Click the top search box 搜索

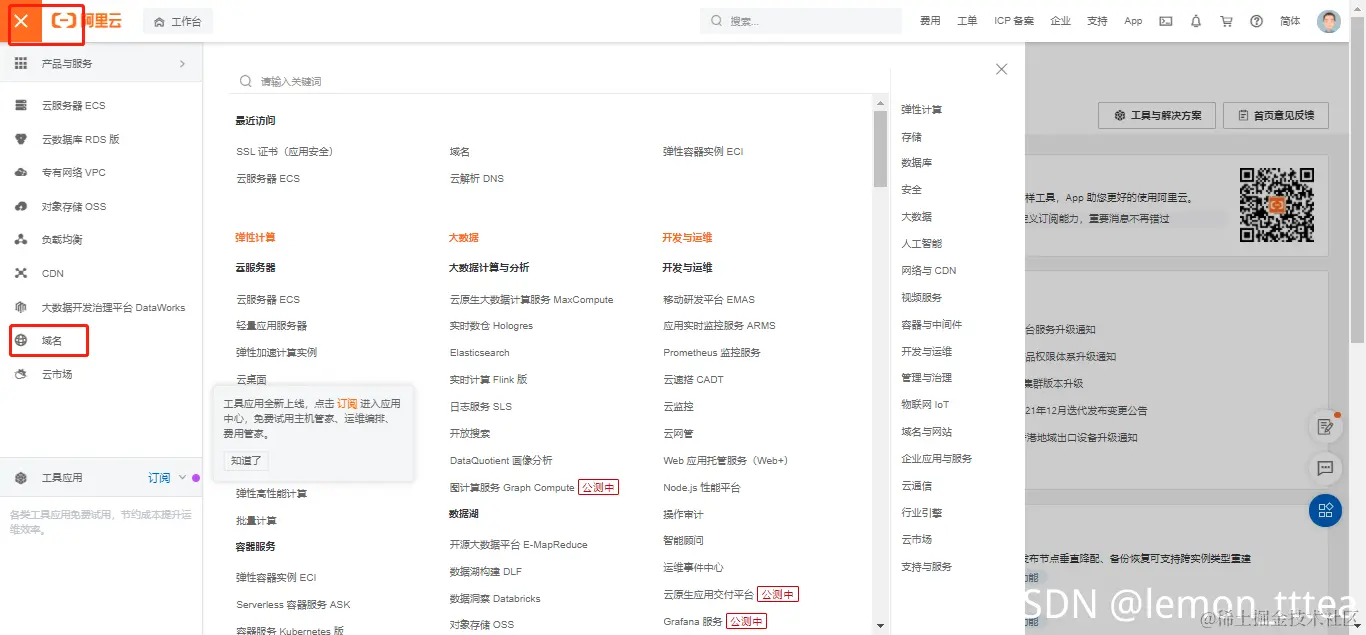tap(800, 21)
